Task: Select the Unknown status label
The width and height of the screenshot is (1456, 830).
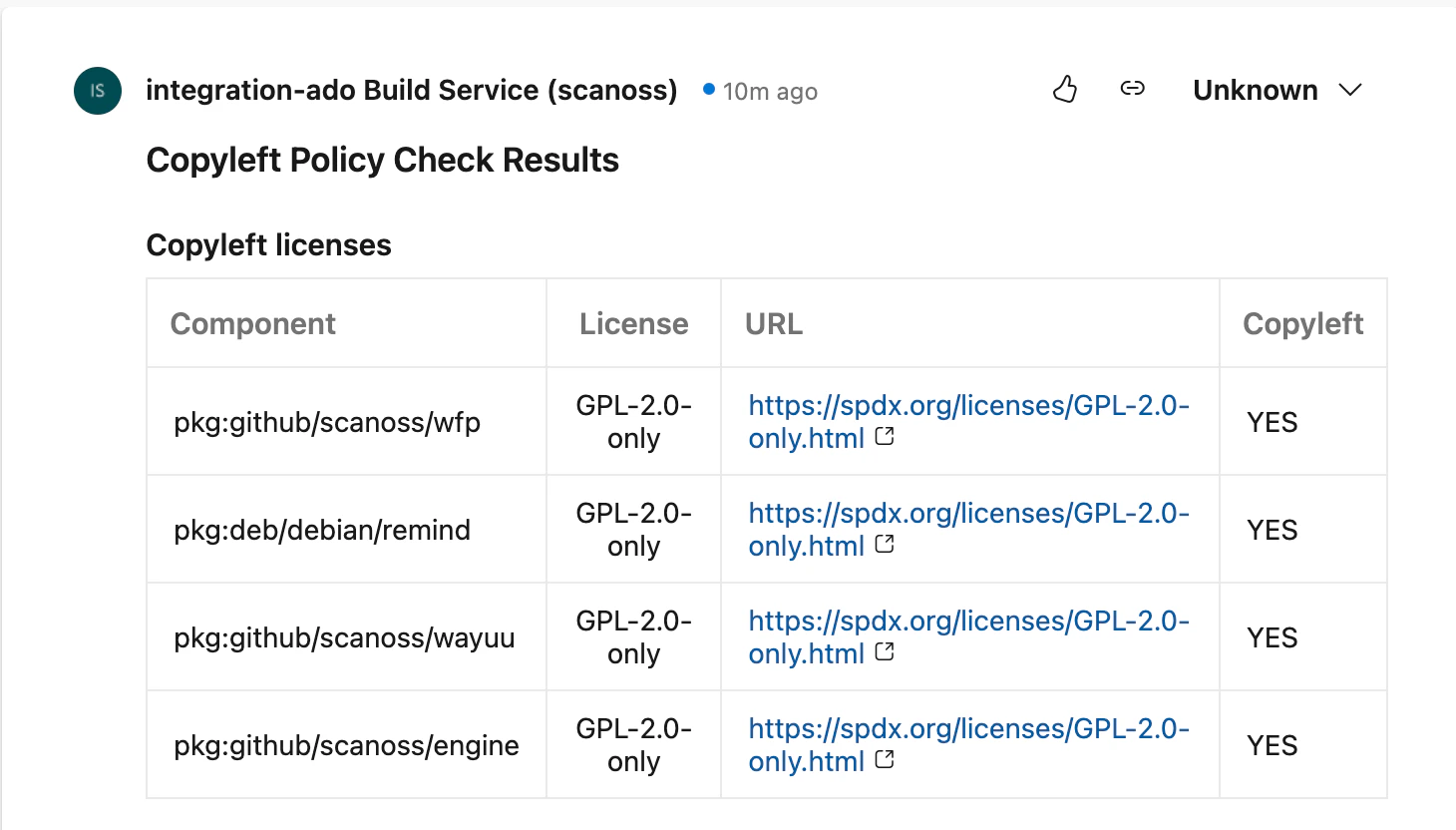Action: pos(1255,90)
